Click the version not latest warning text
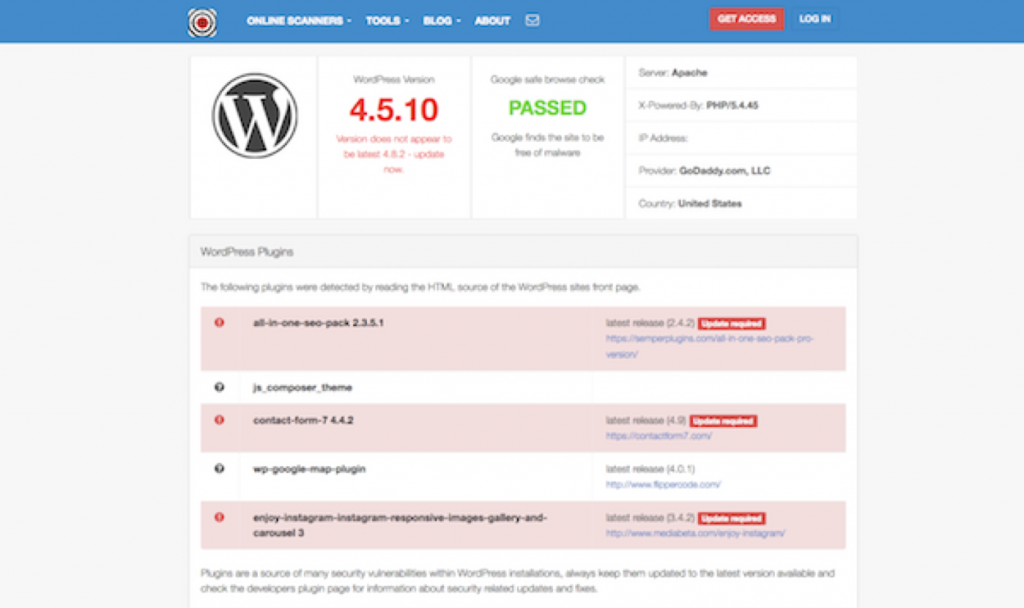This screenshot has width=1024, height=608. [x=394, y=154]
